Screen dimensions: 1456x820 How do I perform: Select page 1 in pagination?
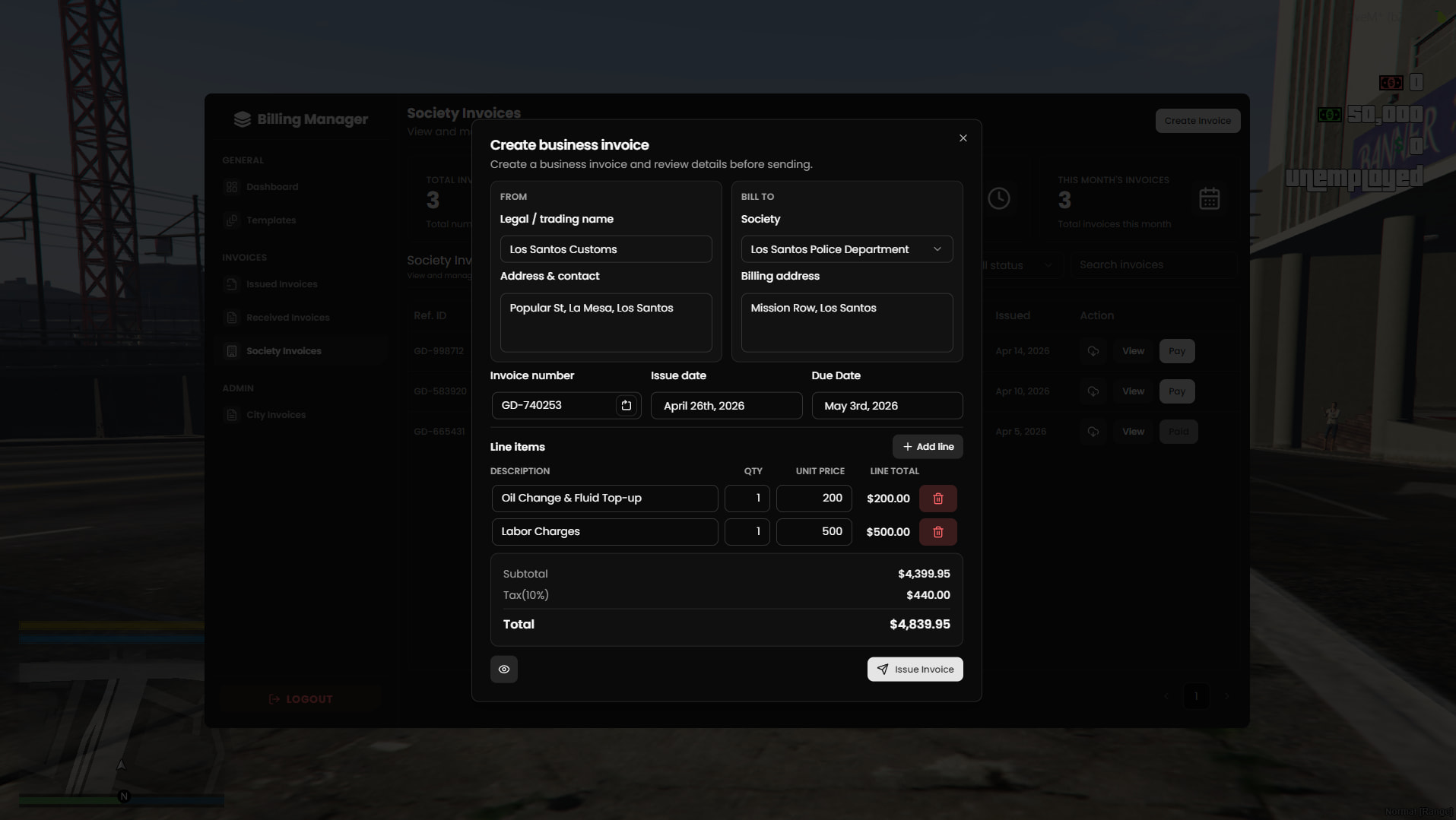1196,696
